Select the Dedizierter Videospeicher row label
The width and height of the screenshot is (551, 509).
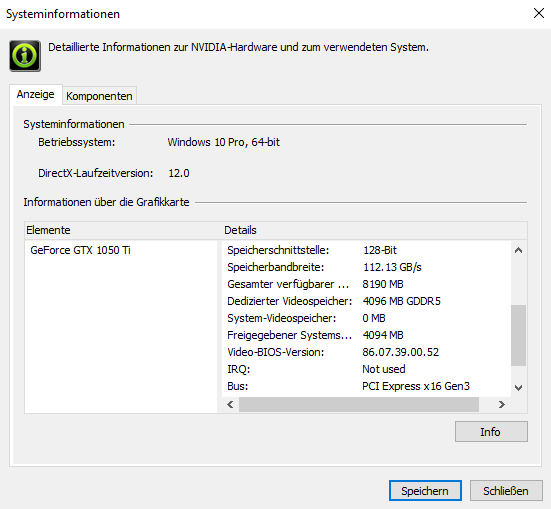click(290, 301)
